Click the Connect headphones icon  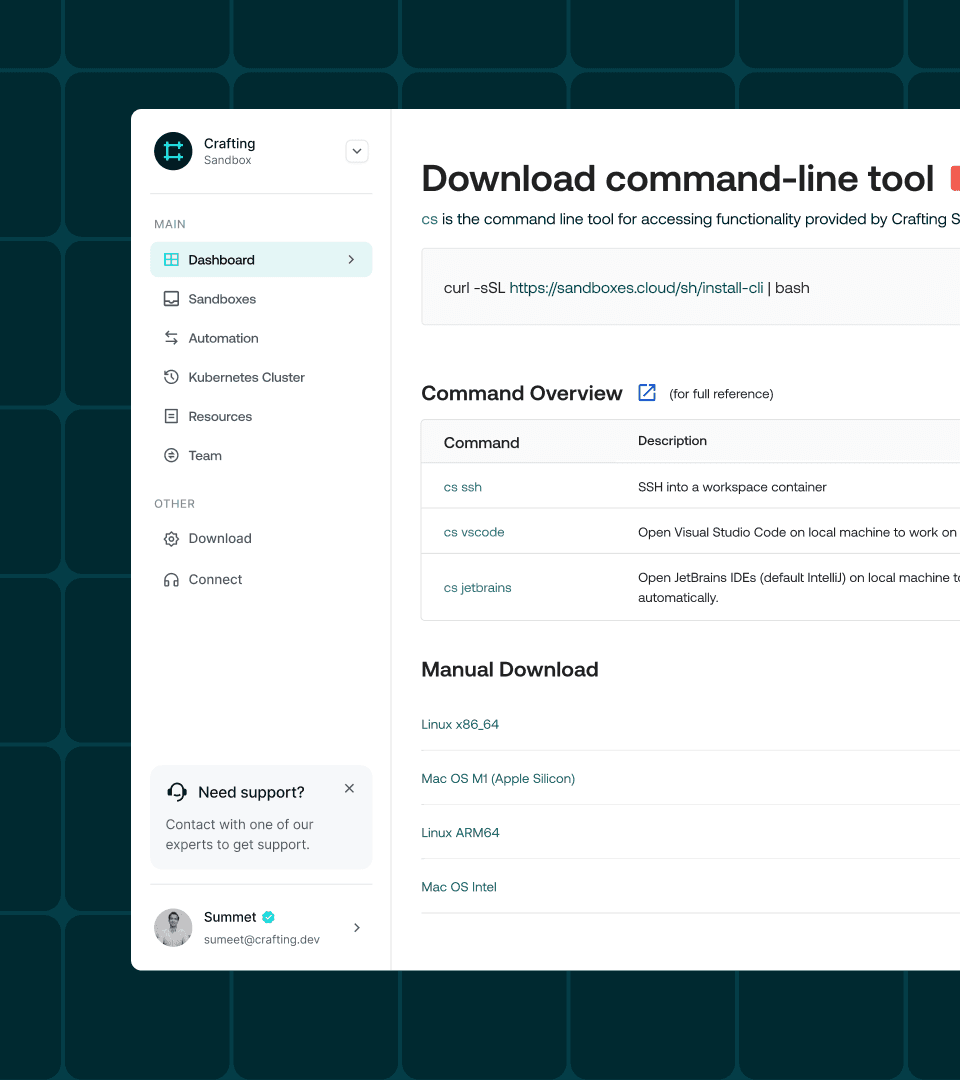tap(171, 580)
